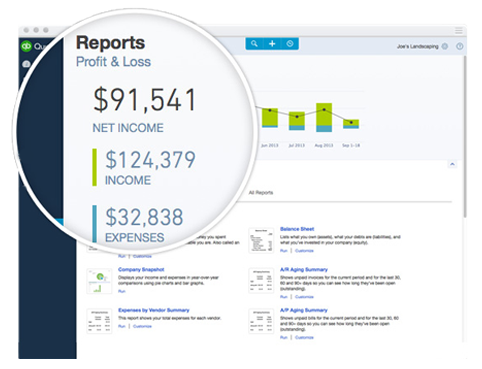Run the Expenses by Vendor Summary

pyautogui.click(x=122, y=326)
